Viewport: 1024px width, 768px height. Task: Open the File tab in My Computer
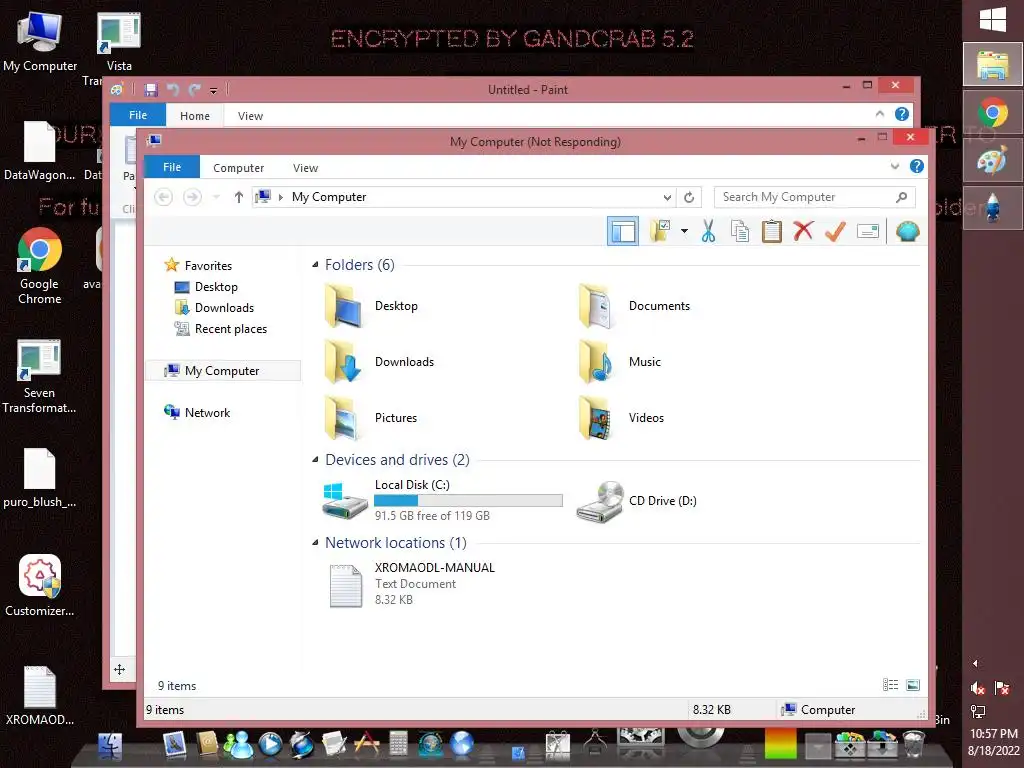pos(172,167)
